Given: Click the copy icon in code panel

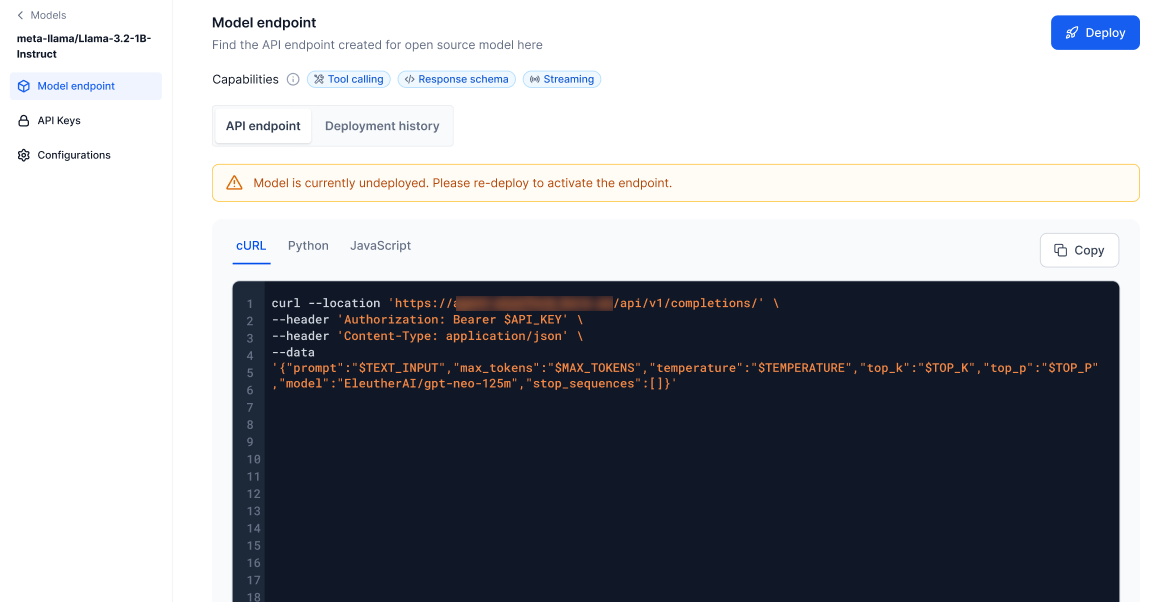Looking at the screenshot, I should click(x=1061, y=250).
